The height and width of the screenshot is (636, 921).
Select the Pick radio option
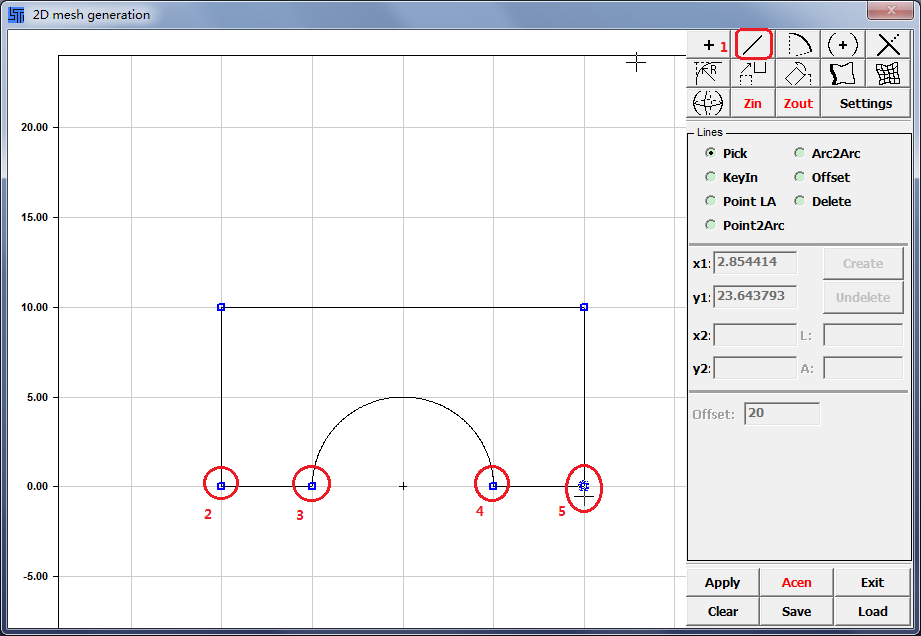click(x=711, y=153)
